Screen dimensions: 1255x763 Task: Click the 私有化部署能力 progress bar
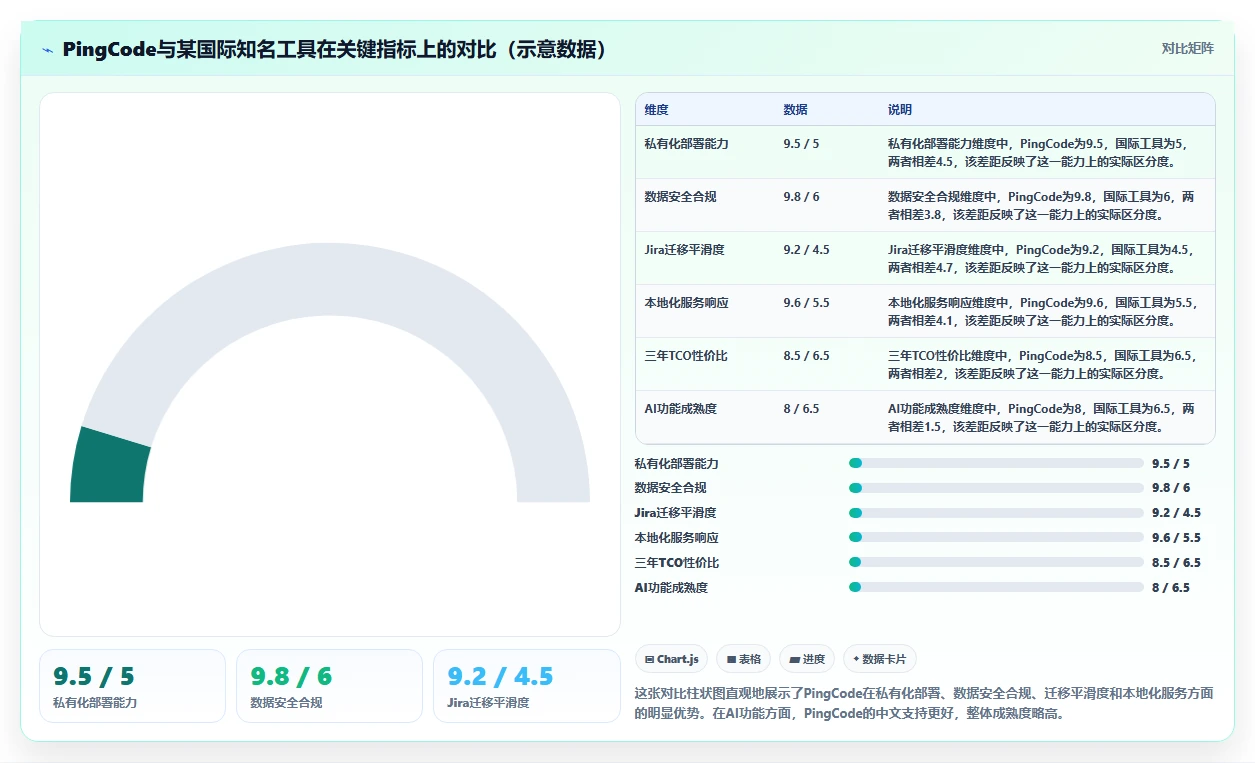coord(996,463)
